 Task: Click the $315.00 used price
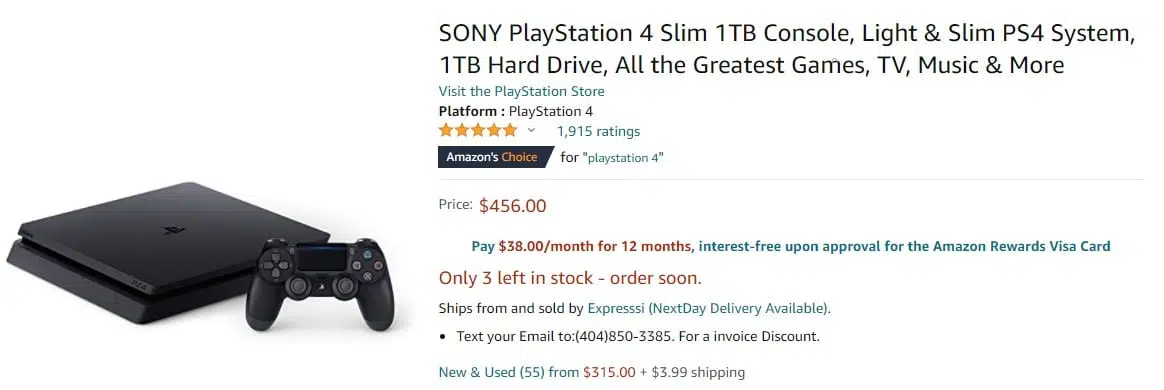click(x=609, y=372)
